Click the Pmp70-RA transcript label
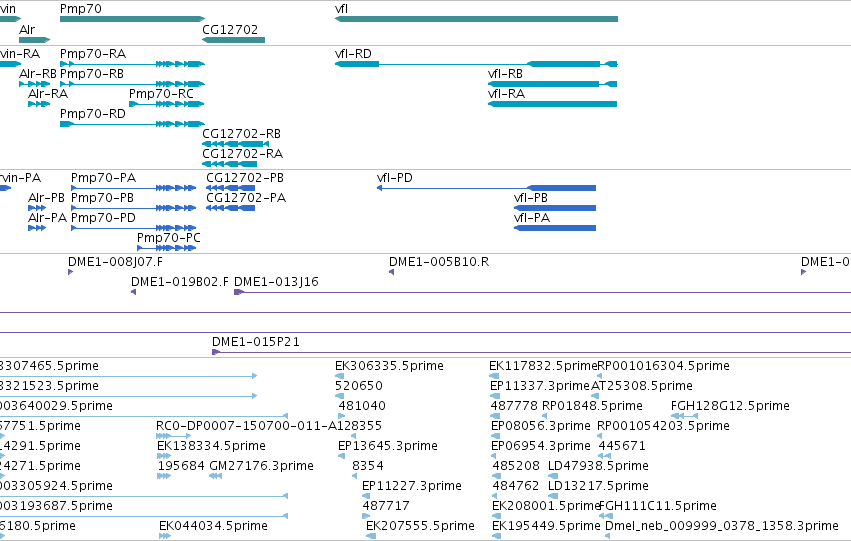The image size is (851, 541). (93, 54)
